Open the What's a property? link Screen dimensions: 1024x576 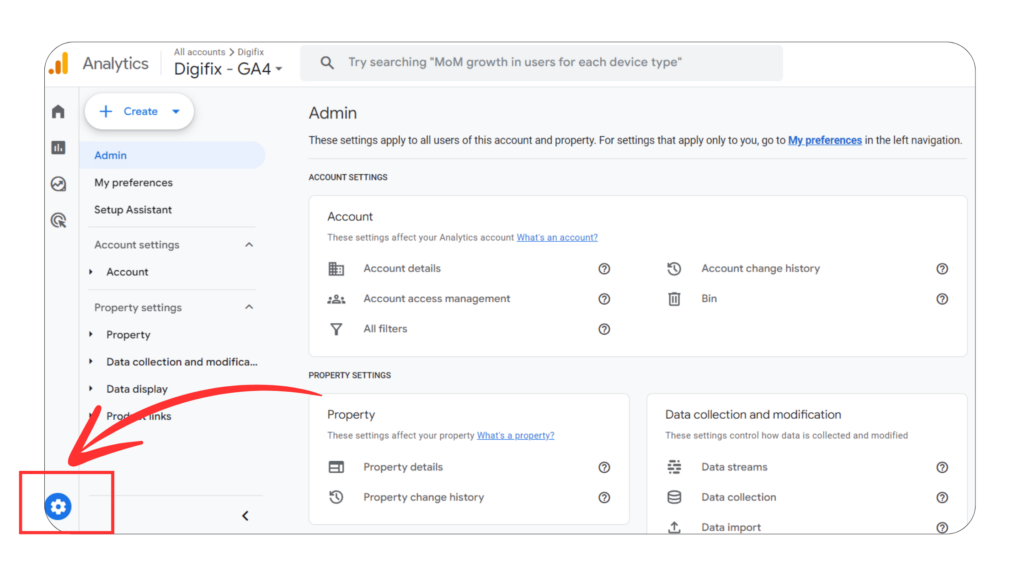[515, 436]
